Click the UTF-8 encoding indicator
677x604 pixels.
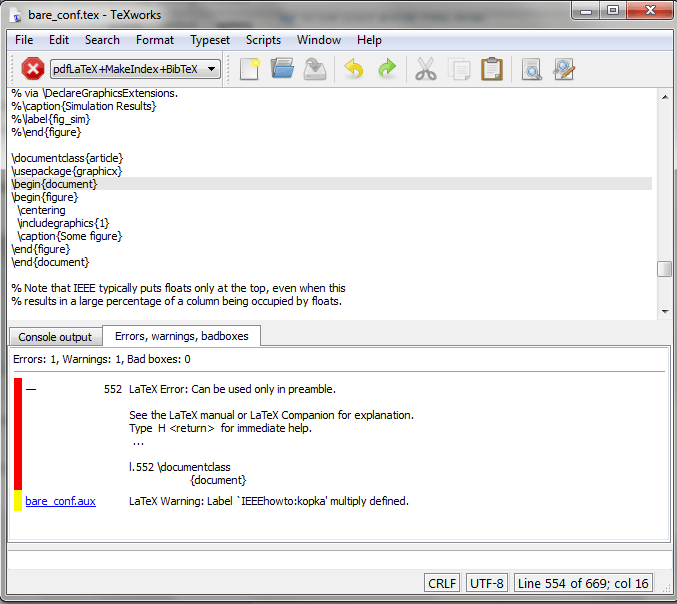tap(487, 583)
